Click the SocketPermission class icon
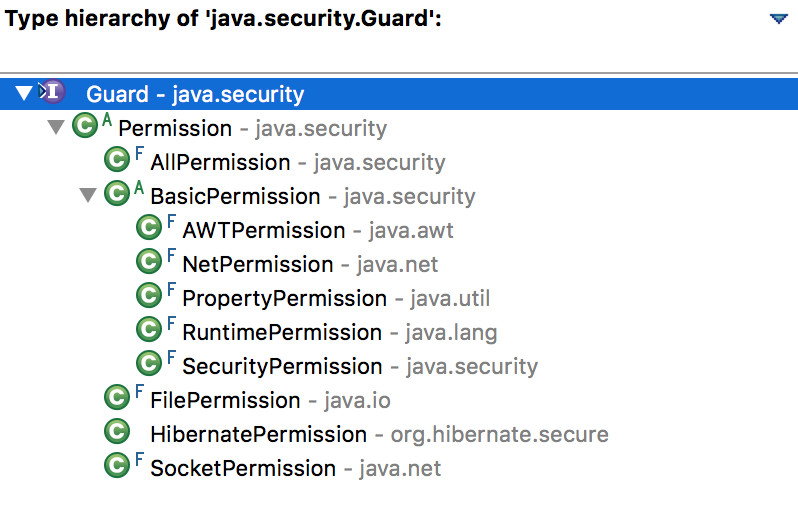Screen dimensions: 798x510 [117, 467]
